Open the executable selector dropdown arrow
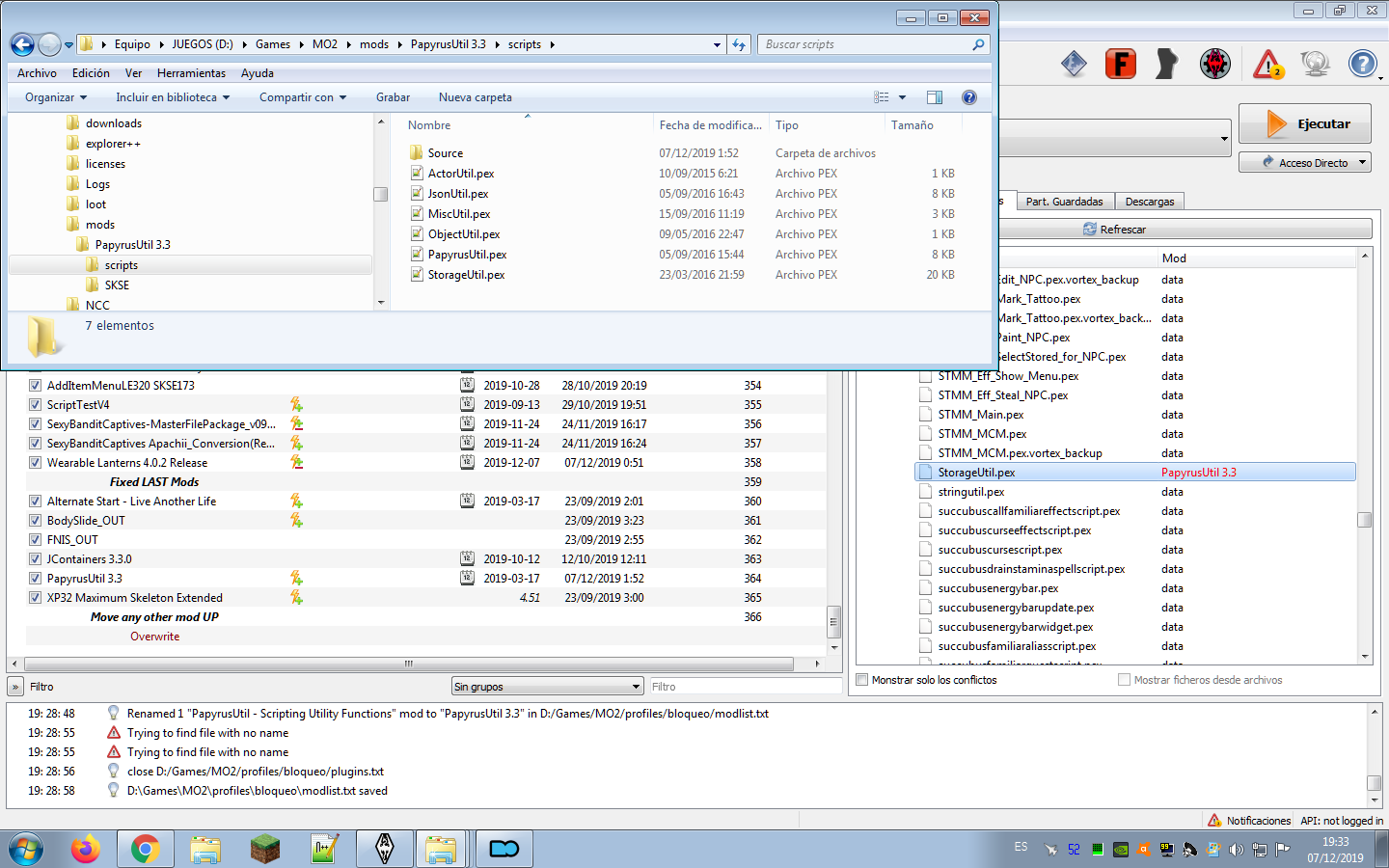 pyautogui.click(x=1224, y=138)
